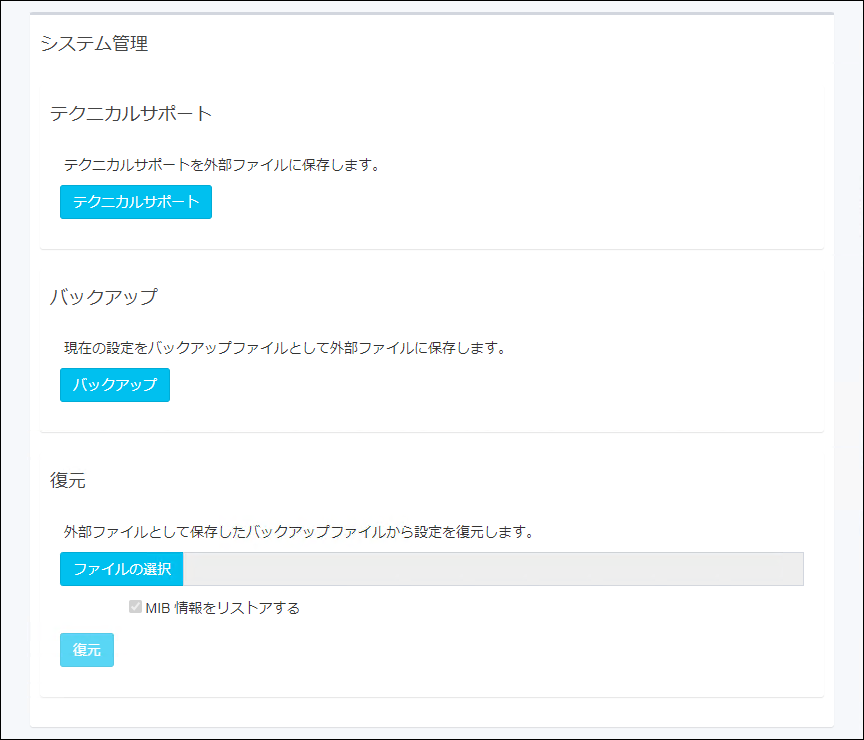
Task: Select the システム管理 page title
Action: [x=94, y=44]
